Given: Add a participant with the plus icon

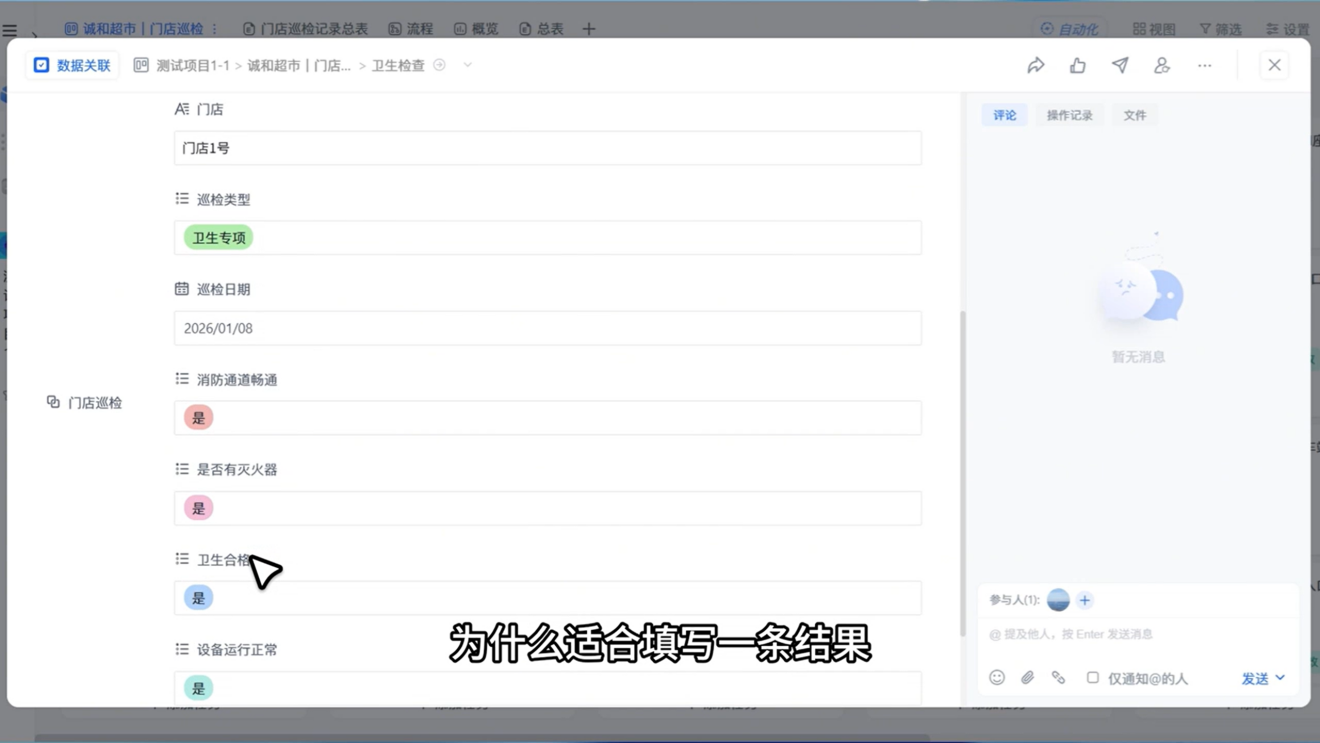Looking at the screenshot, I should point(1085,600).
